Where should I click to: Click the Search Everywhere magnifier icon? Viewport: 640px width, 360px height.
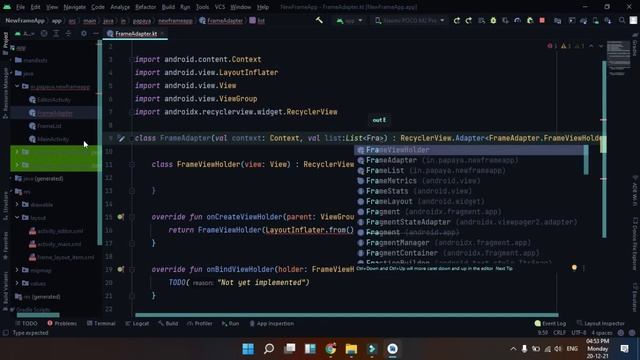tap(622, 20)
